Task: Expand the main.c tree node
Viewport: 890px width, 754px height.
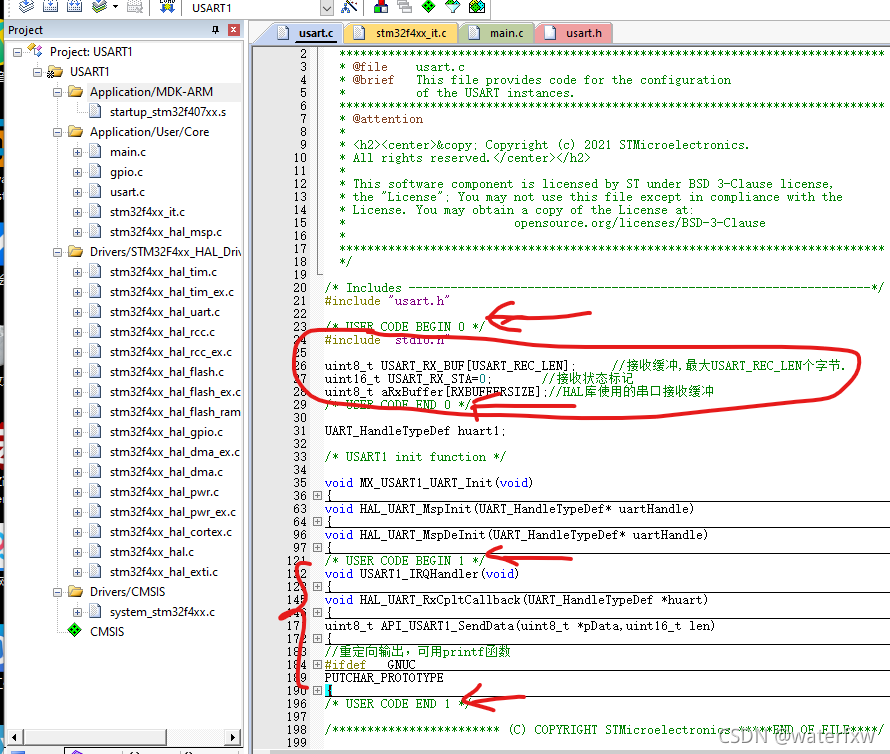Action: [x=77, y=152]
